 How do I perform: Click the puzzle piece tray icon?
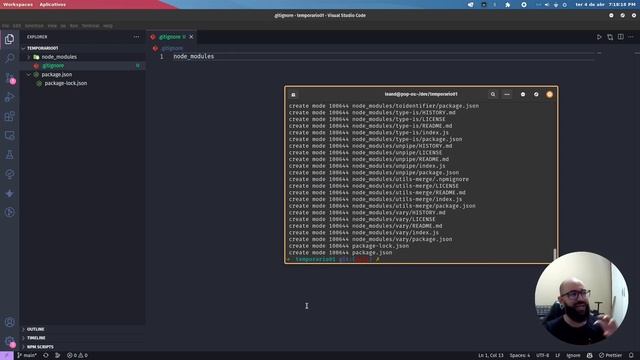click(x=507, y=4)
